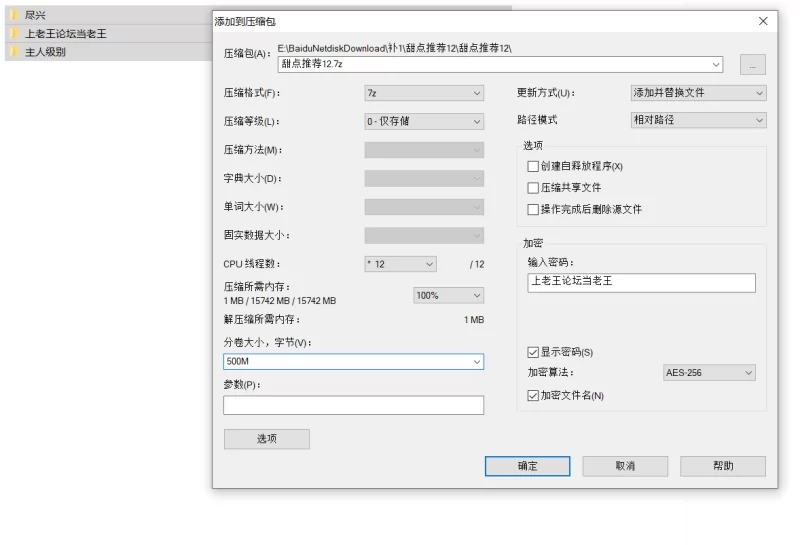This screenshot has height=545, width=800.
Task: Click the disabled 单词大小 dropdown
Action: coord(424,207)
